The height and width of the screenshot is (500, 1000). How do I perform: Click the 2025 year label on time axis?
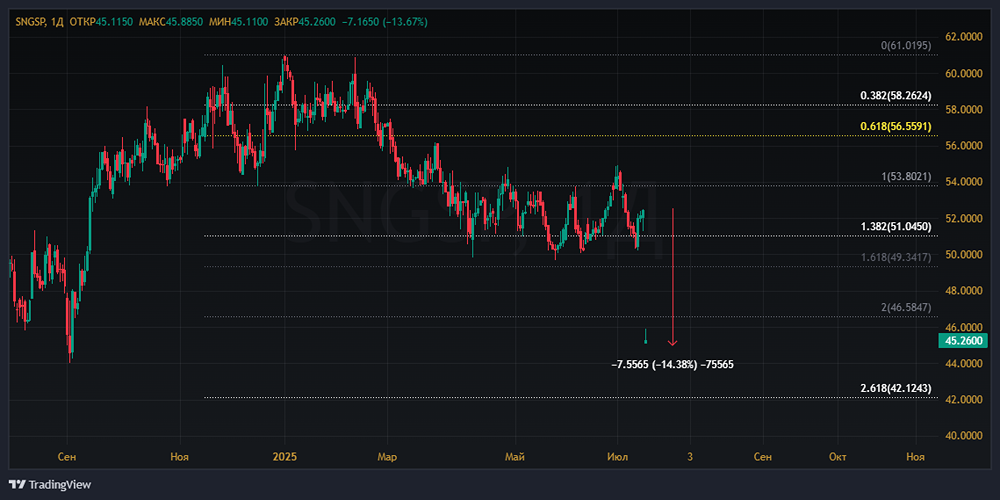284,457
